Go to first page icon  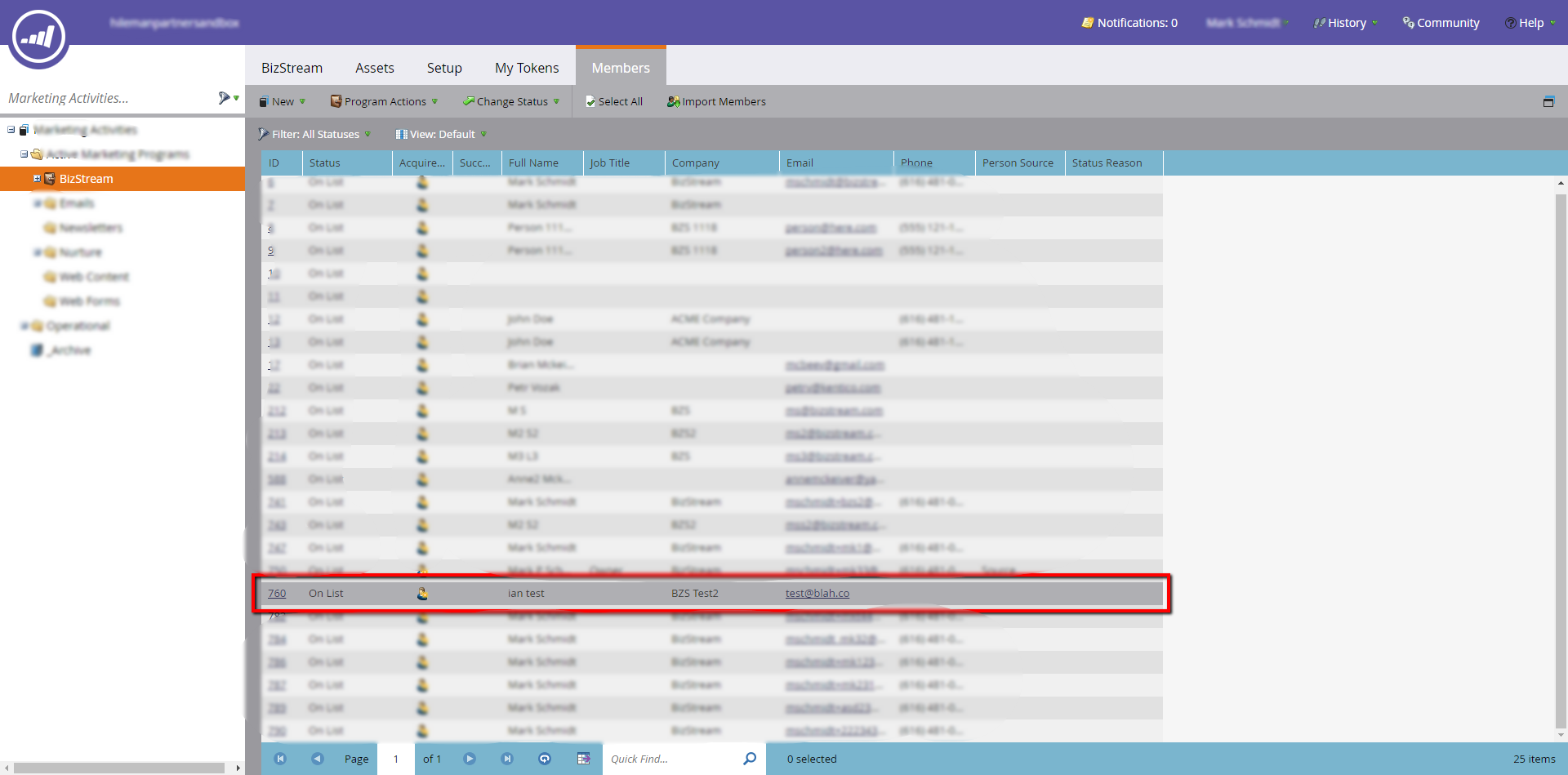(280, 759)
